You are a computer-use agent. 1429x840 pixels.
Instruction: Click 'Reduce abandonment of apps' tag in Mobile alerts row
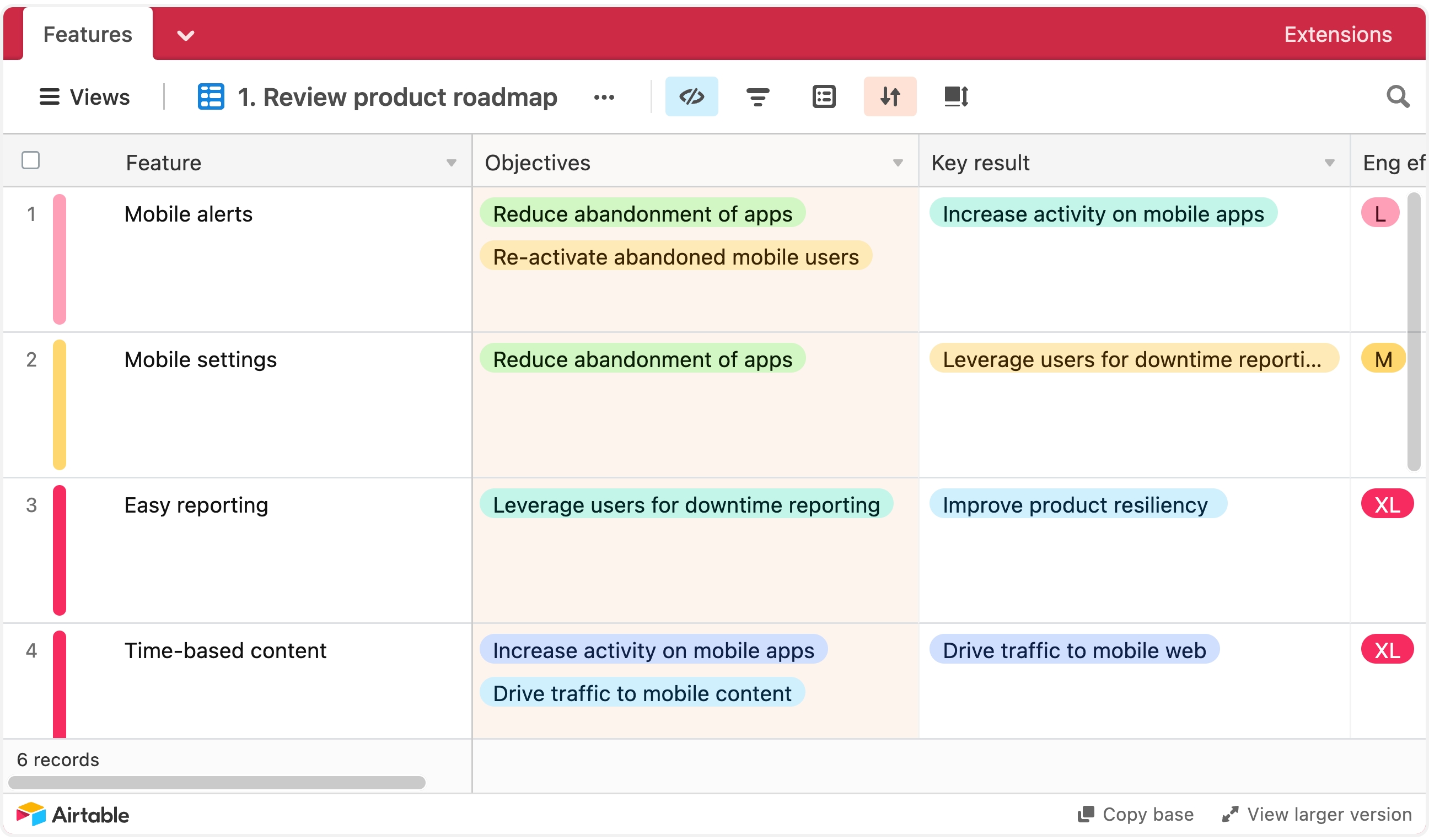[642, 214]
